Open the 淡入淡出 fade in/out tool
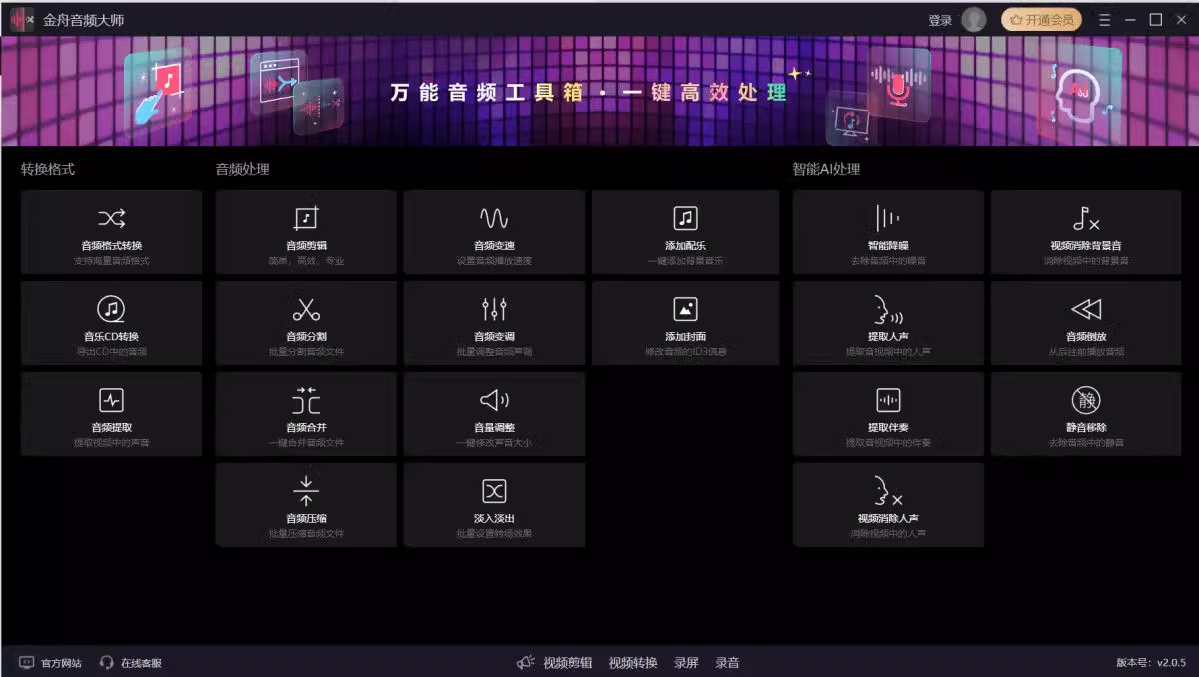The width and height of the screenshot is (1199, 677). tap(494, 505)
